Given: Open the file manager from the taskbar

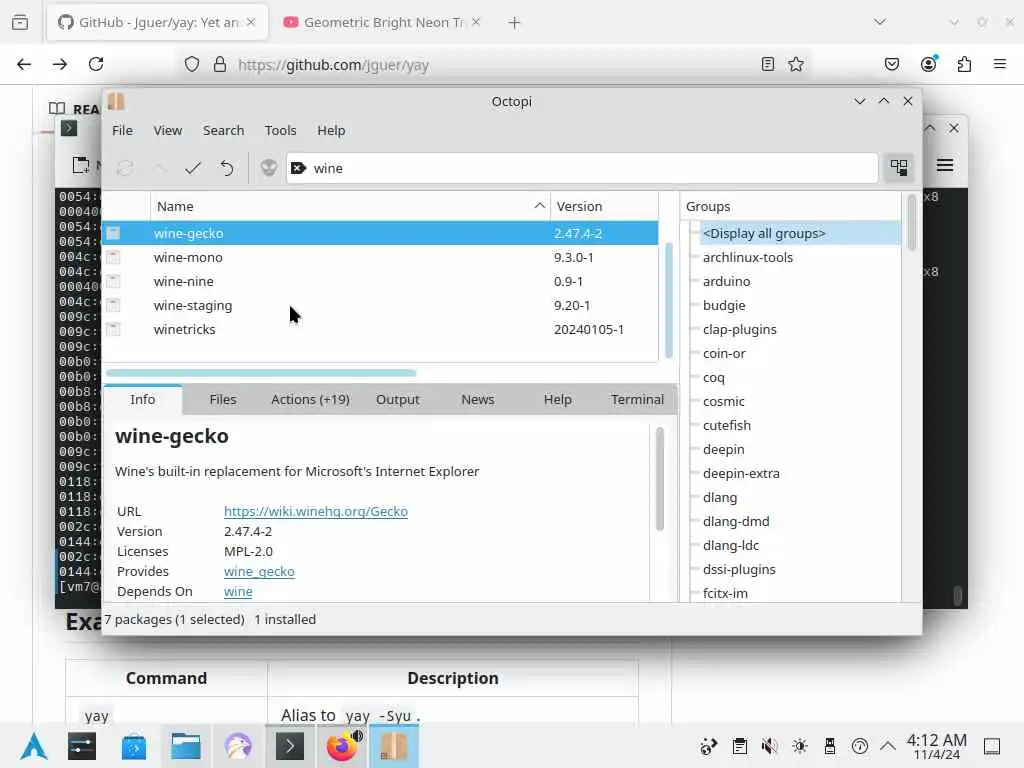Looking at the screenshot, I should point(185,746).
